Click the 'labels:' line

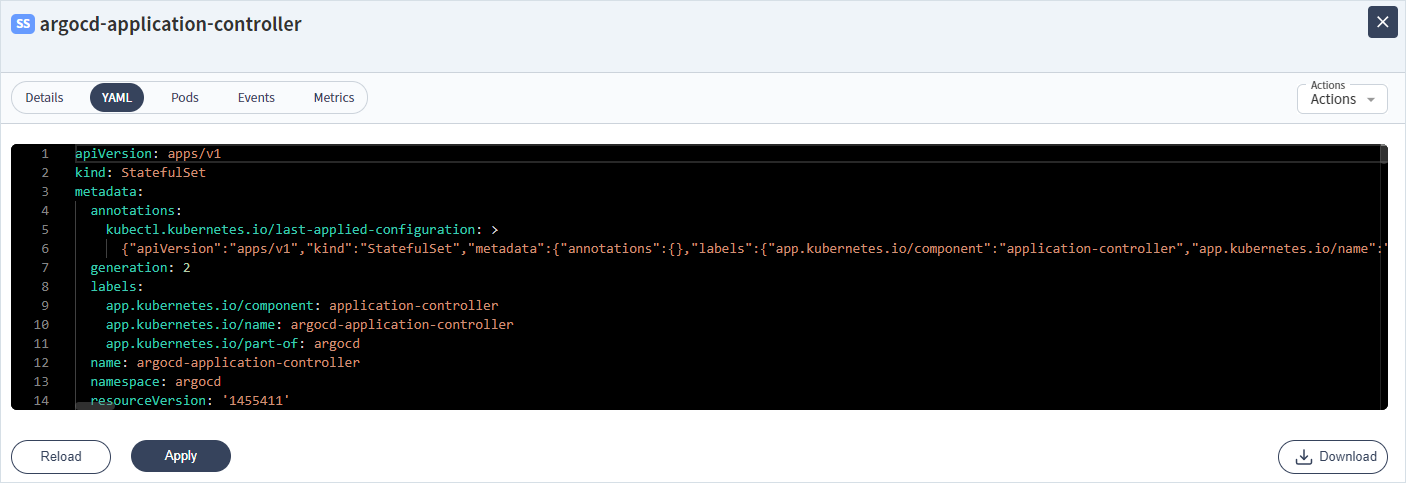point(117,287)
